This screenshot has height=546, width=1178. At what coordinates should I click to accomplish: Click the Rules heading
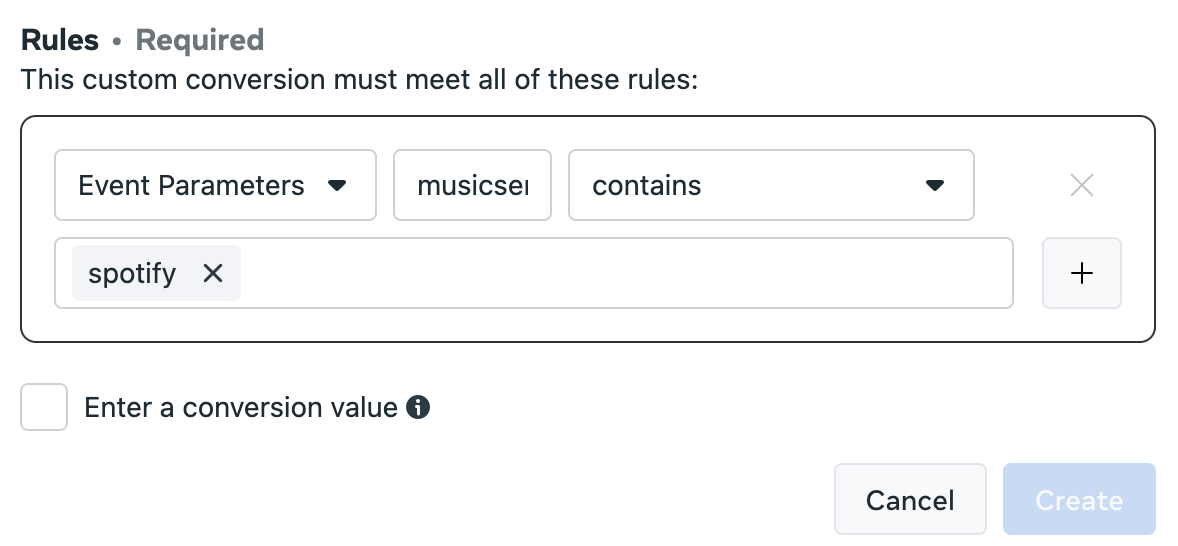tap(59, 40)
